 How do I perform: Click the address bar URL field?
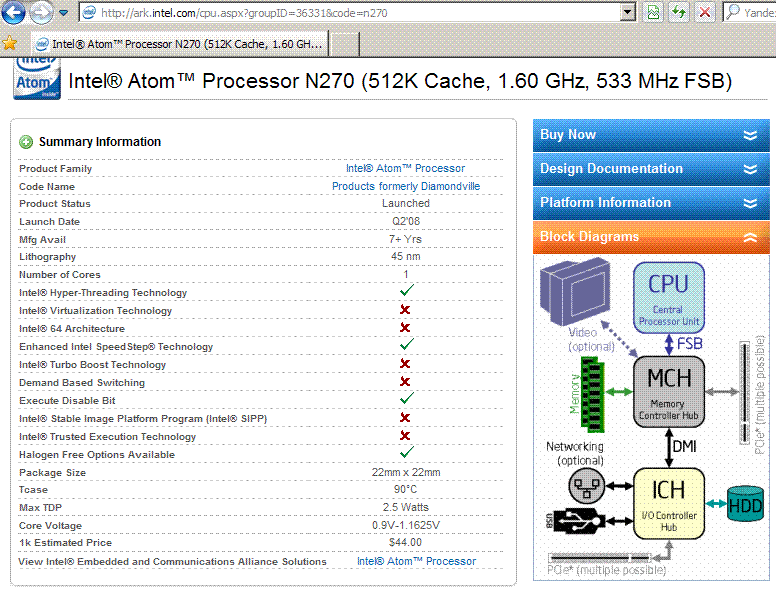coord(349,13)
